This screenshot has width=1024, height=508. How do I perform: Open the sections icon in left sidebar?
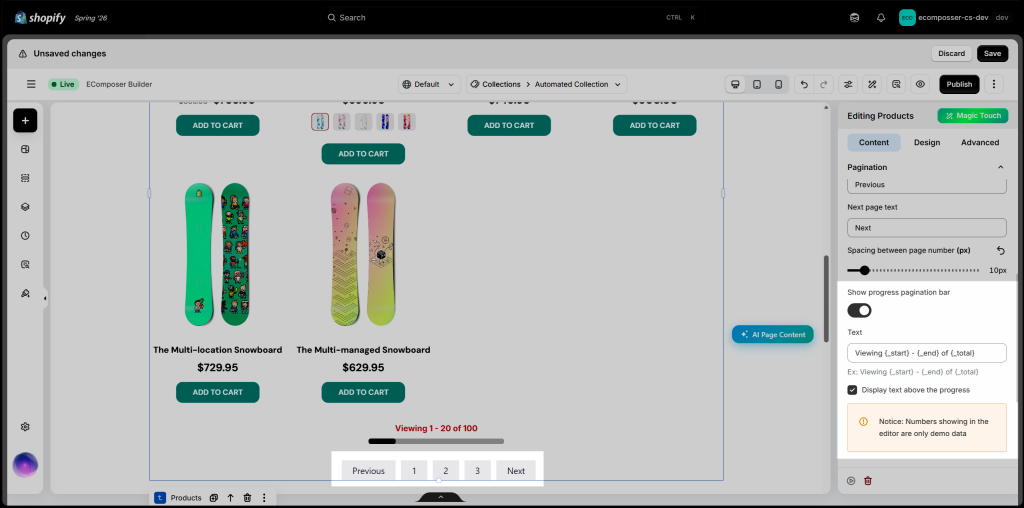[x=25, y=178]
